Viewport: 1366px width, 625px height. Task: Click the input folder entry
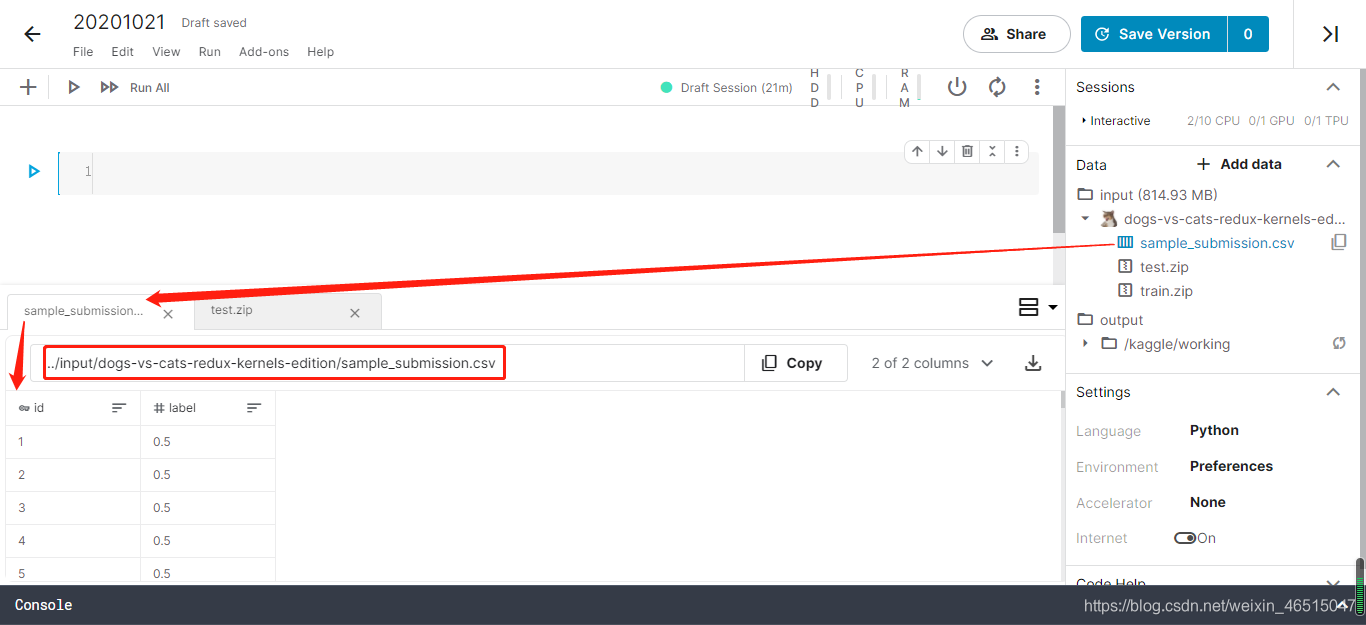1158,195
